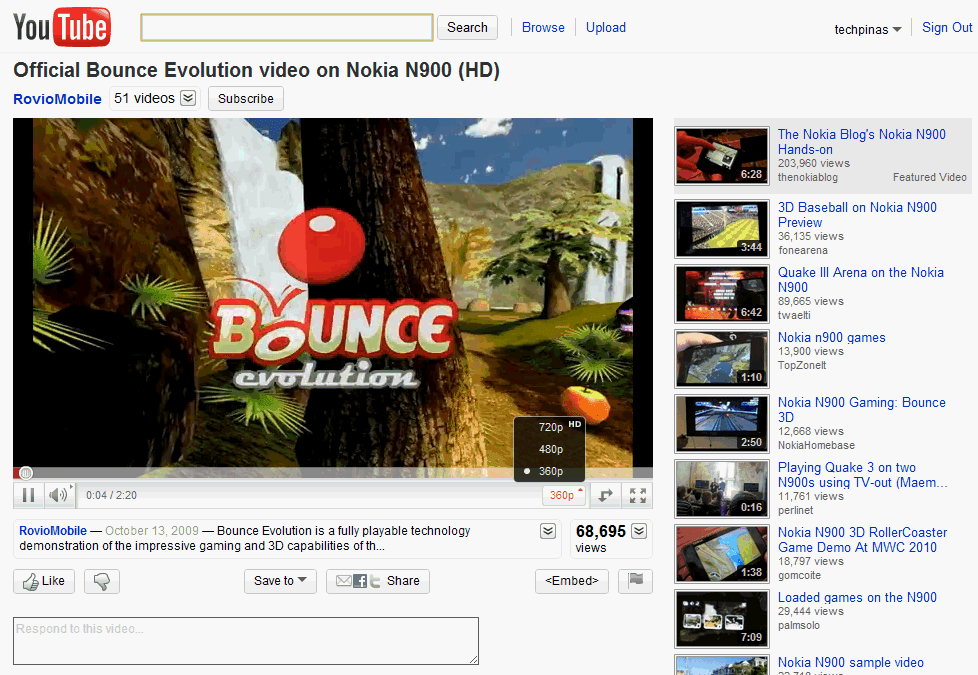Viewport: 978px width, 675px height.
Task: Pause the video playback
Action: tap(28, 494)
